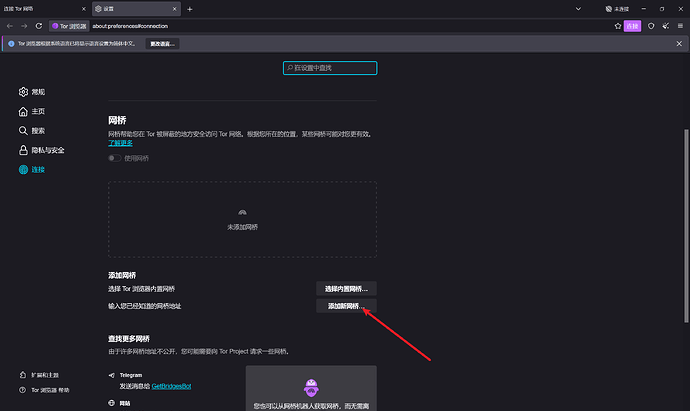This screenshot has width=690, height=411.
Task: Click the 添加新网桥 button
Action: pos(346,306)
